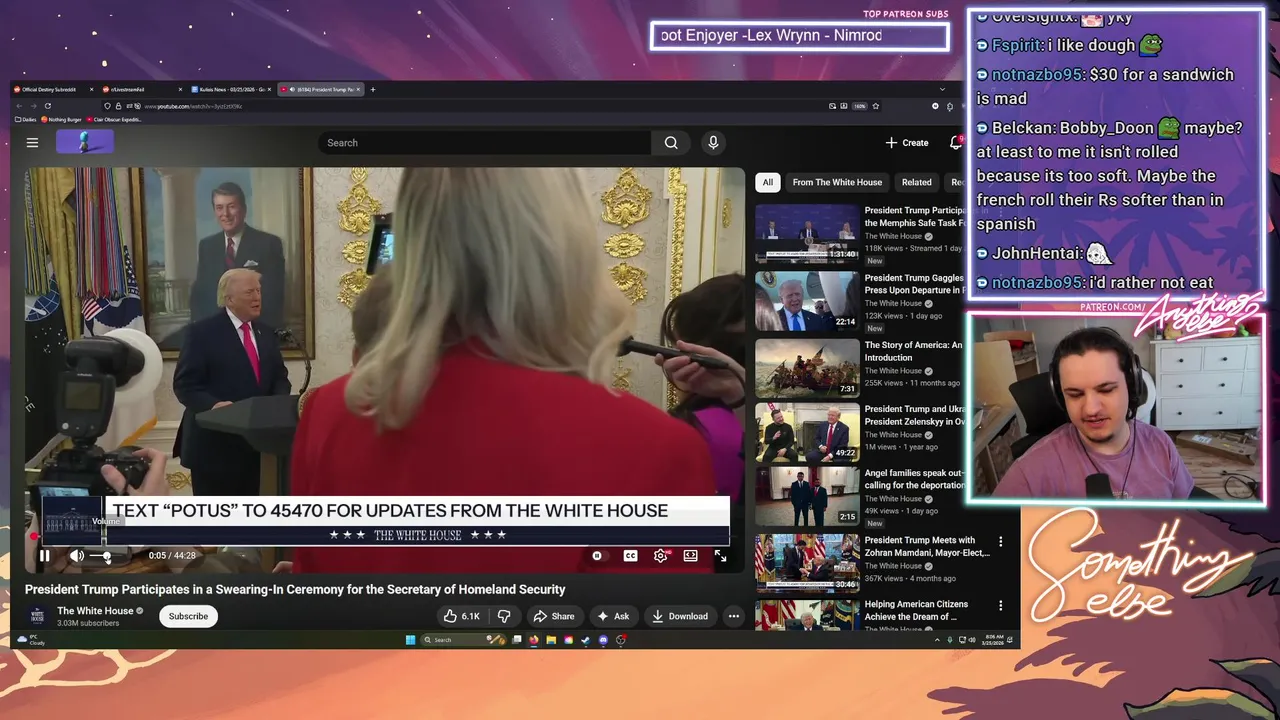Viewport: 1280px width, 720px height.
Task: Share the video
Action: (x=554, y=616)
